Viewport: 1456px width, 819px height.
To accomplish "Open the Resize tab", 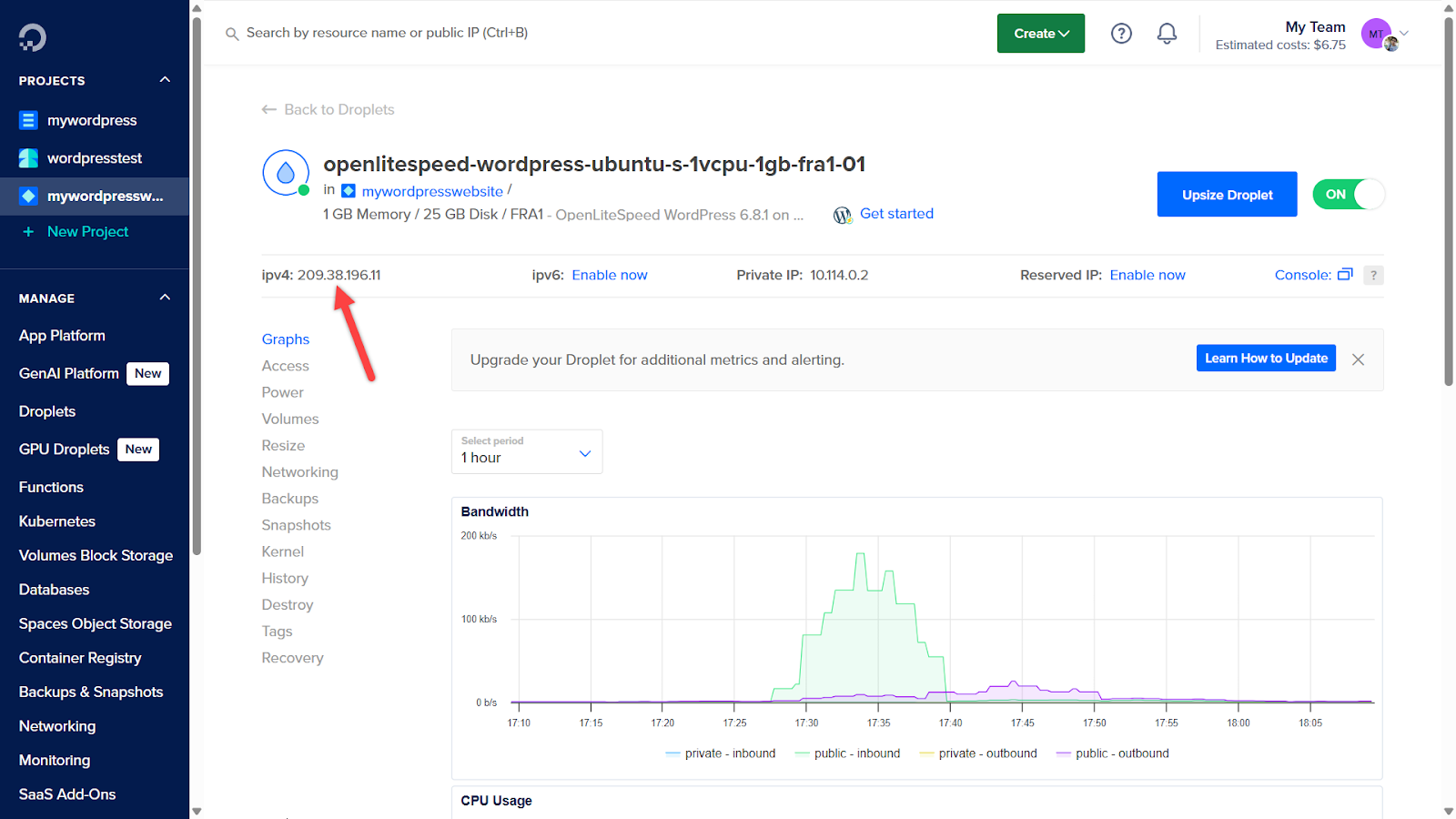I will (x=283, y=445).
